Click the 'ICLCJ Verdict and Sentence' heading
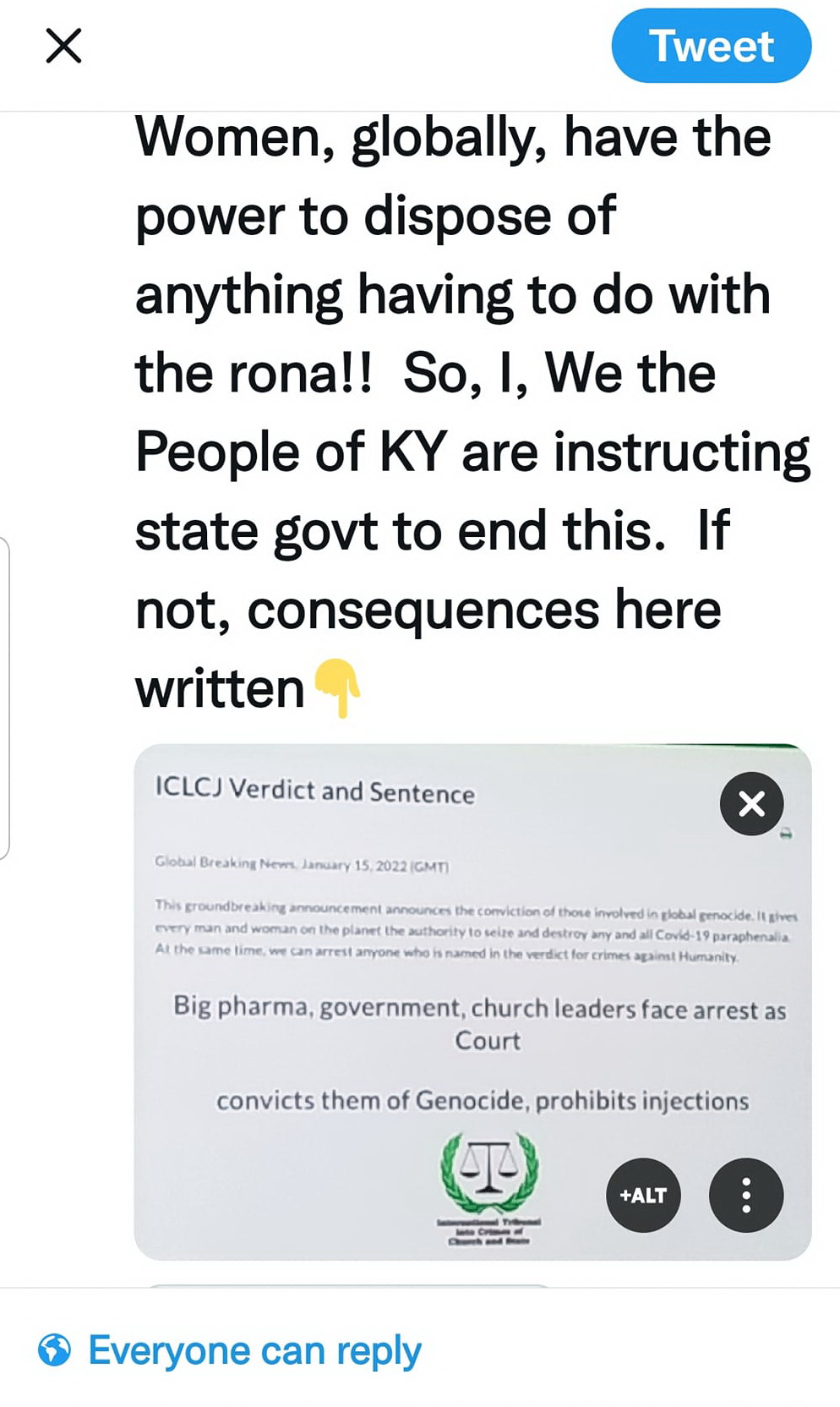Screen dimensions: 840x1407 tap(314, 791)
